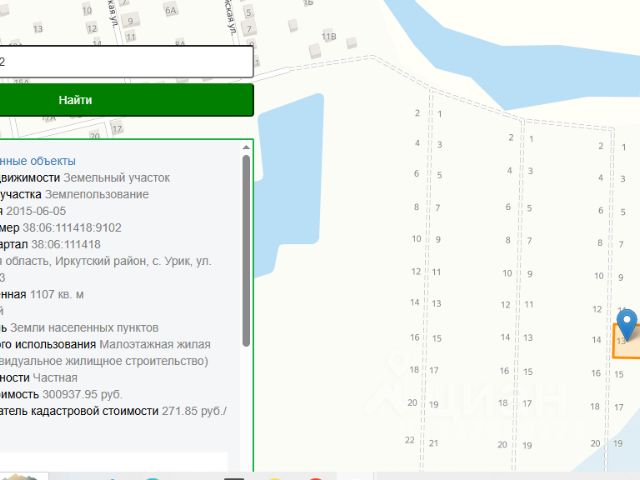
Task: Click the gray building right of 11В
Action: pyautogui.click(x=351, y=42)
